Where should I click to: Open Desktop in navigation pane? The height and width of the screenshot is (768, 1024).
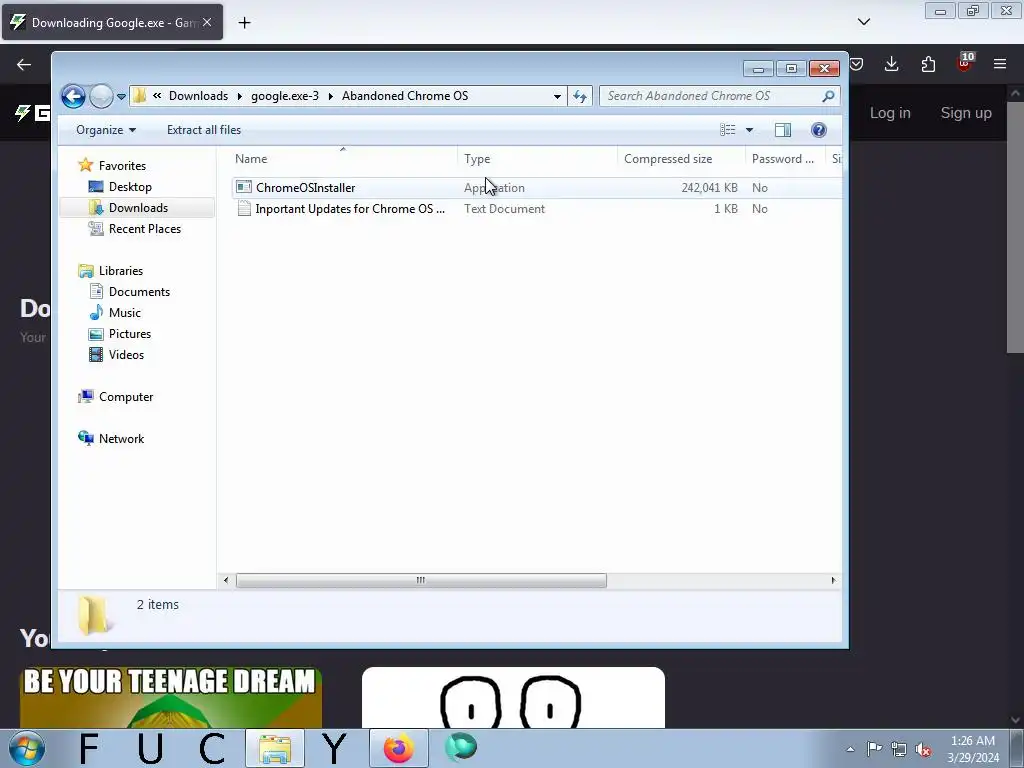[x=130, y=187]
